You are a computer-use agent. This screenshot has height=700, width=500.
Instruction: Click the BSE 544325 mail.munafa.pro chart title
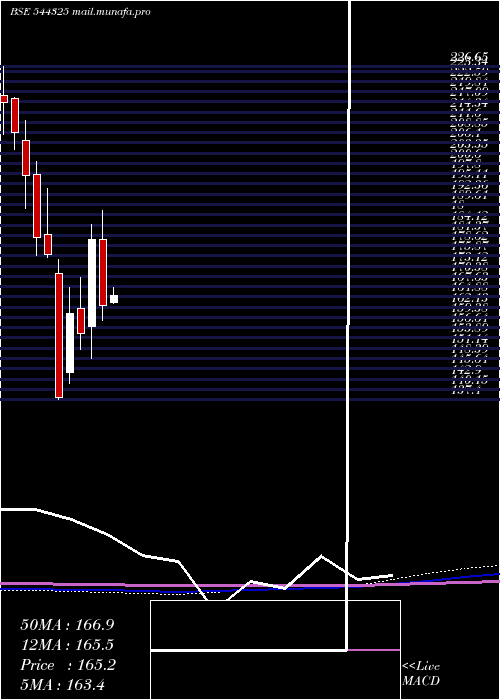pos(80,12)
